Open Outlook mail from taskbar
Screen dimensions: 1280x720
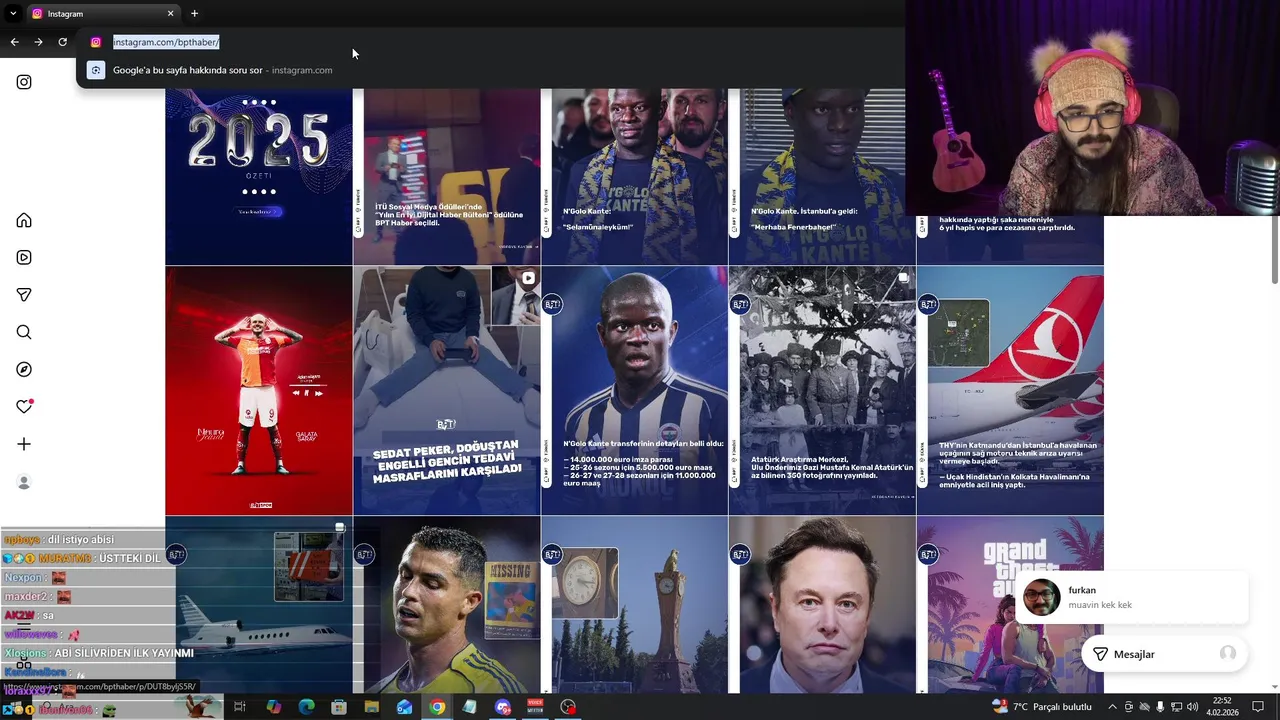pyautogui.click(x=404, y=707)
